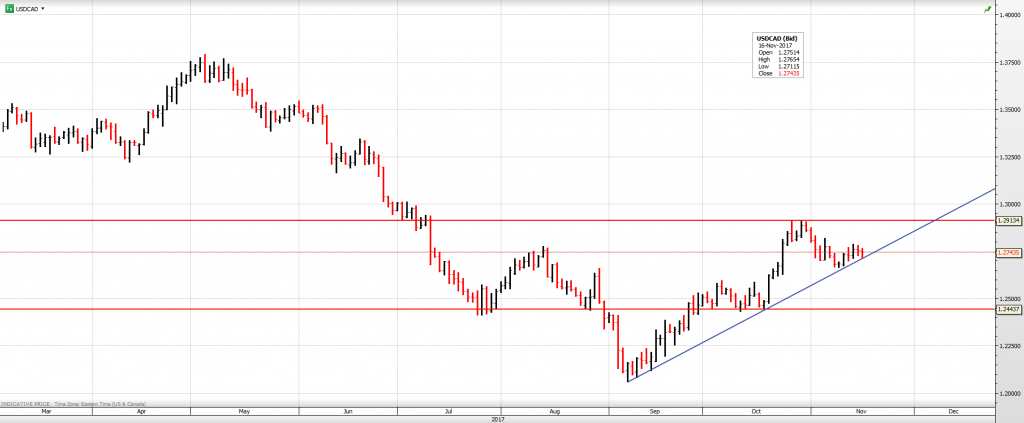This screenshot has height=423, width=1024.
Task: Click the 1.29134 resistance price tag
Action: pyautogui.click(x=1008, y=219)
